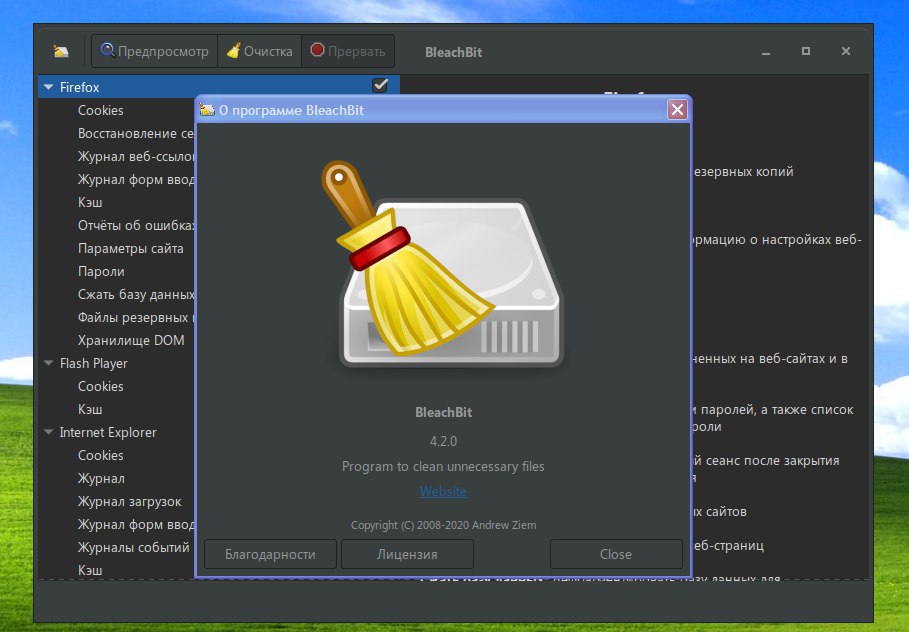Select Кэш under Firefox

click(x=90, y=202)
